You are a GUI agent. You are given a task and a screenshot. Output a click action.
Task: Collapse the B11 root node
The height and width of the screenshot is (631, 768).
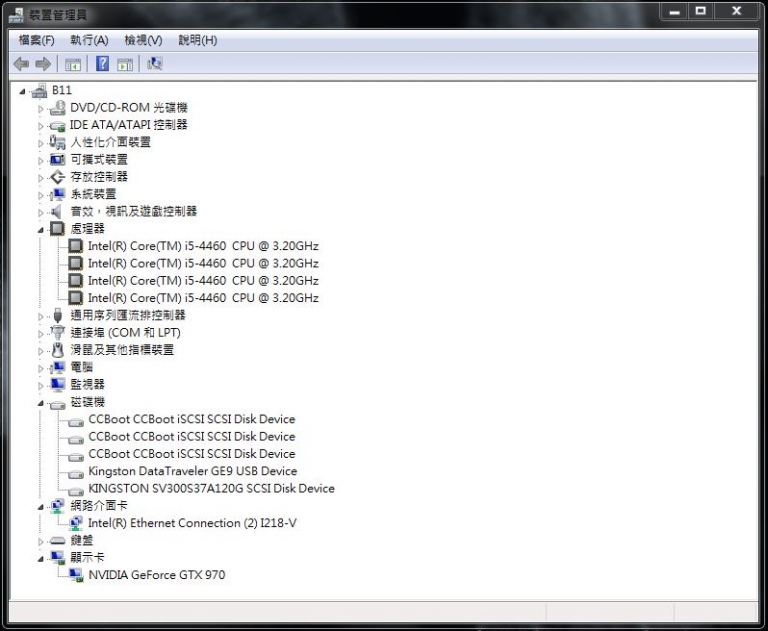pyautogui.click(x=22, y=91)
